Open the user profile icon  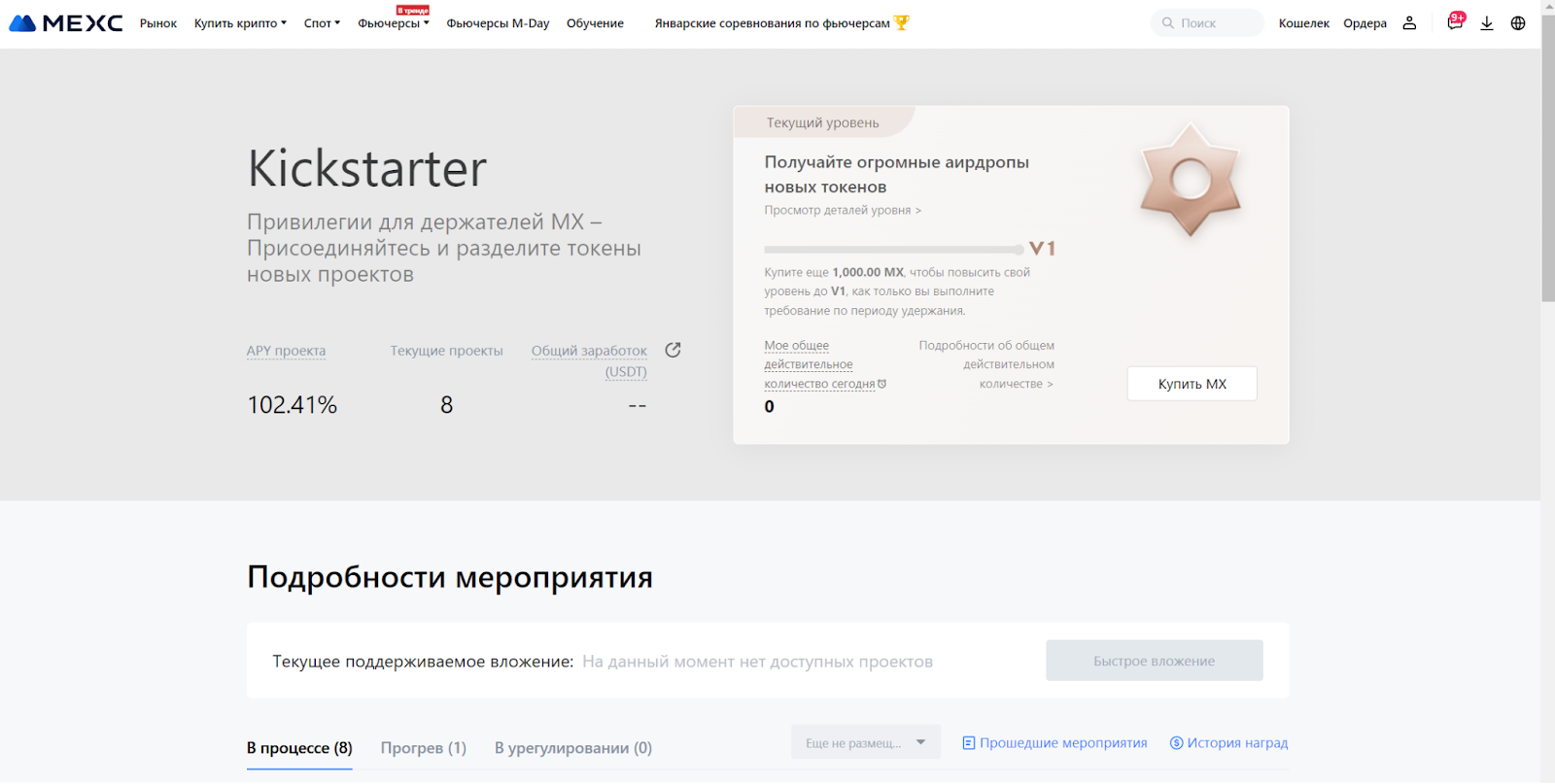[1409, 23]
